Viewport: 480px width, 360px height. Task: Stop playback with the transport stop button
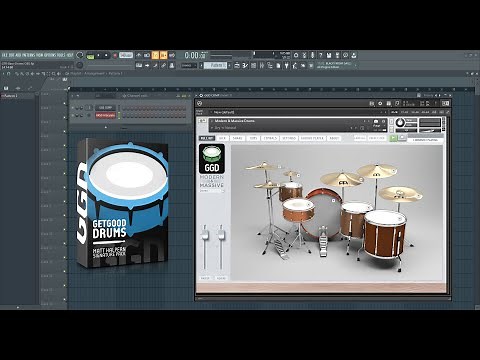click(x=106, y=55)
